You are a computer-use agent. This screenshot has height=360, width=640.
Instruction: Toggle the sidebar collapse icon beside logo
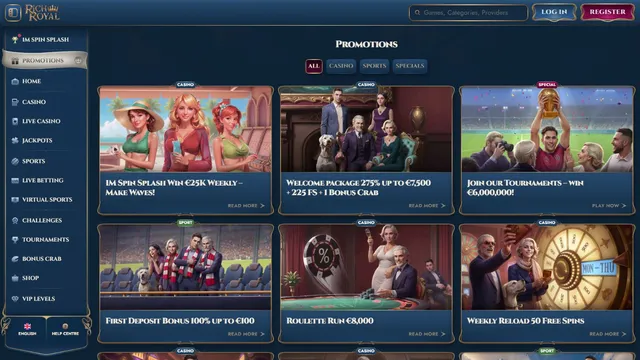tap(13, 12)
